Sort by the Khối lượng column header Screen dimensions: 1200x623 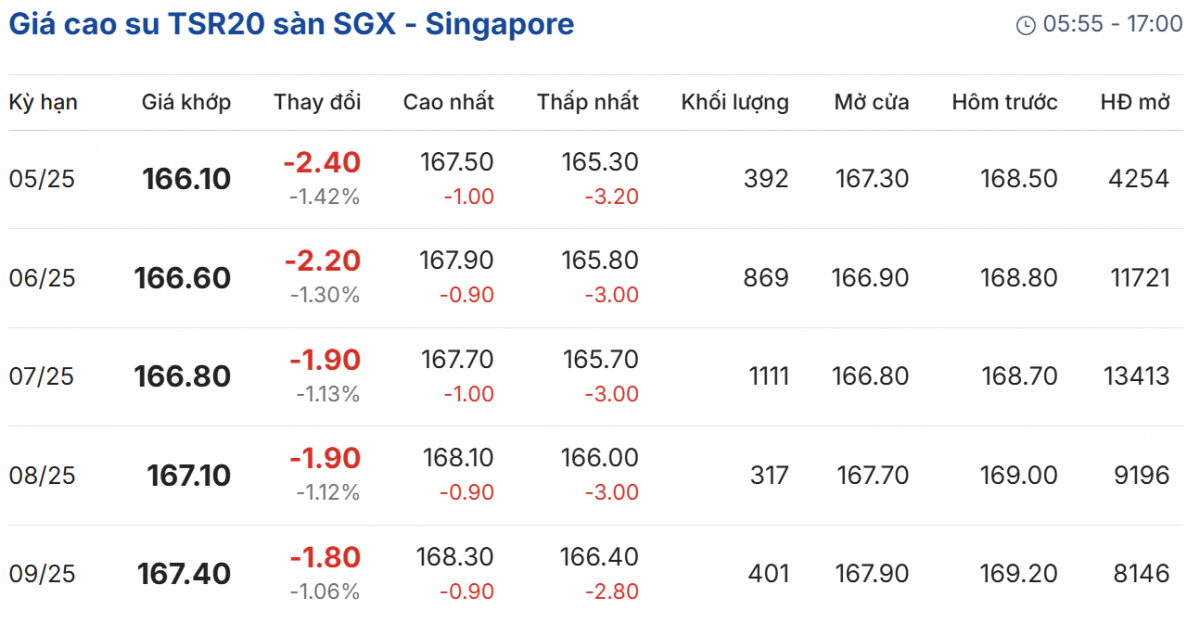click(734, 102)
